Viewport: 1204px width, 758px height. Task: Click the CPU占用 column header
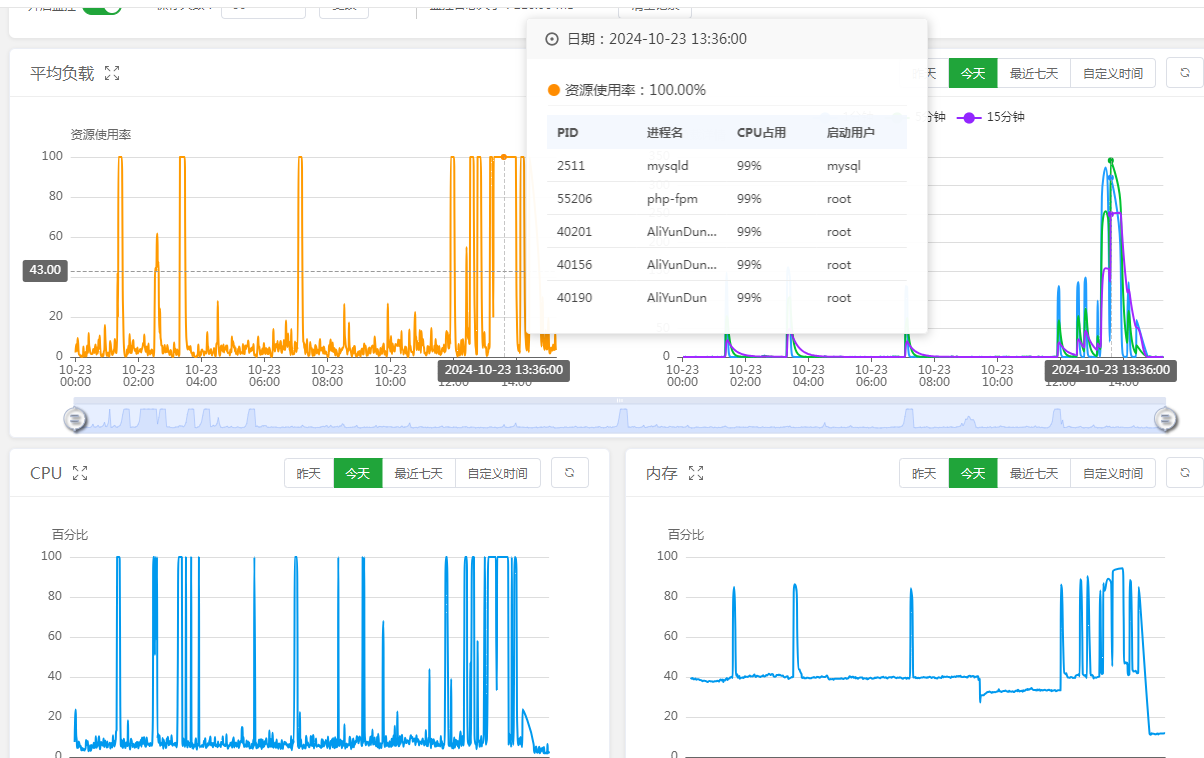click(762, 132)
